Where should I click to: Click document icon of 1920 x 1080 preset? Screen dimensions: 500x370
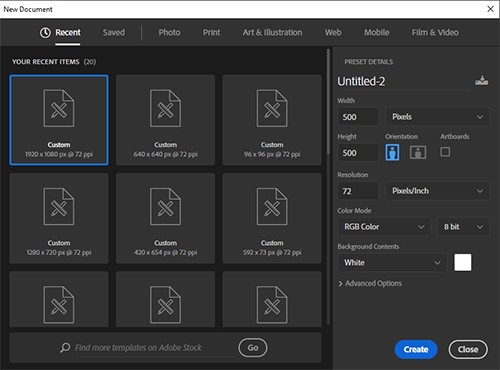coord(59,108)
